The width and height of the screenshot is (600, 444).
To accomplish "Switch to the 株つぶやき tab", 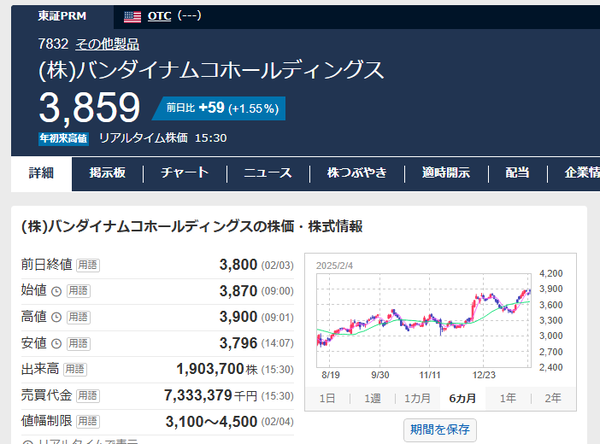I will [357, 173].
